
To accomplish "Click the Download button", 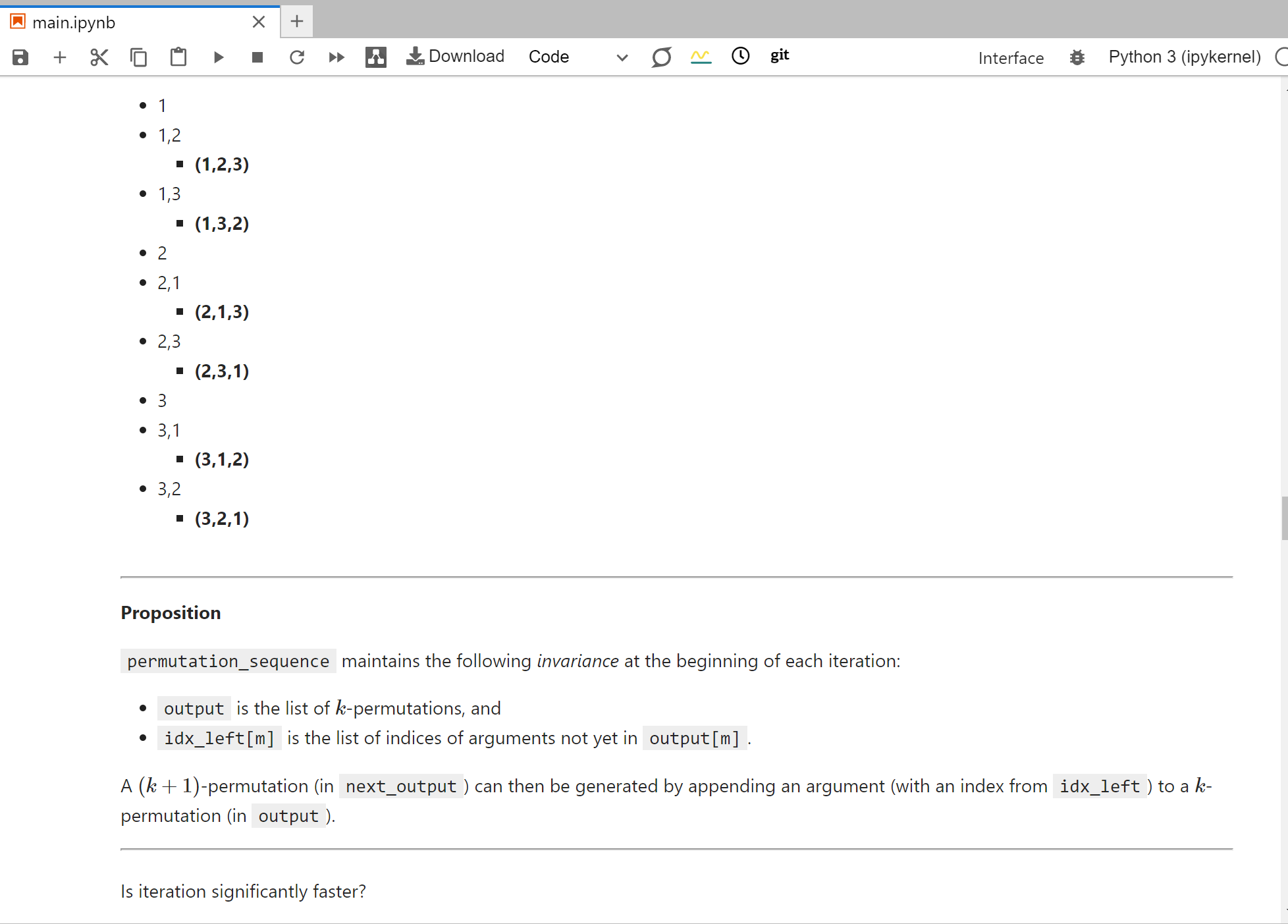I will 456,57.
